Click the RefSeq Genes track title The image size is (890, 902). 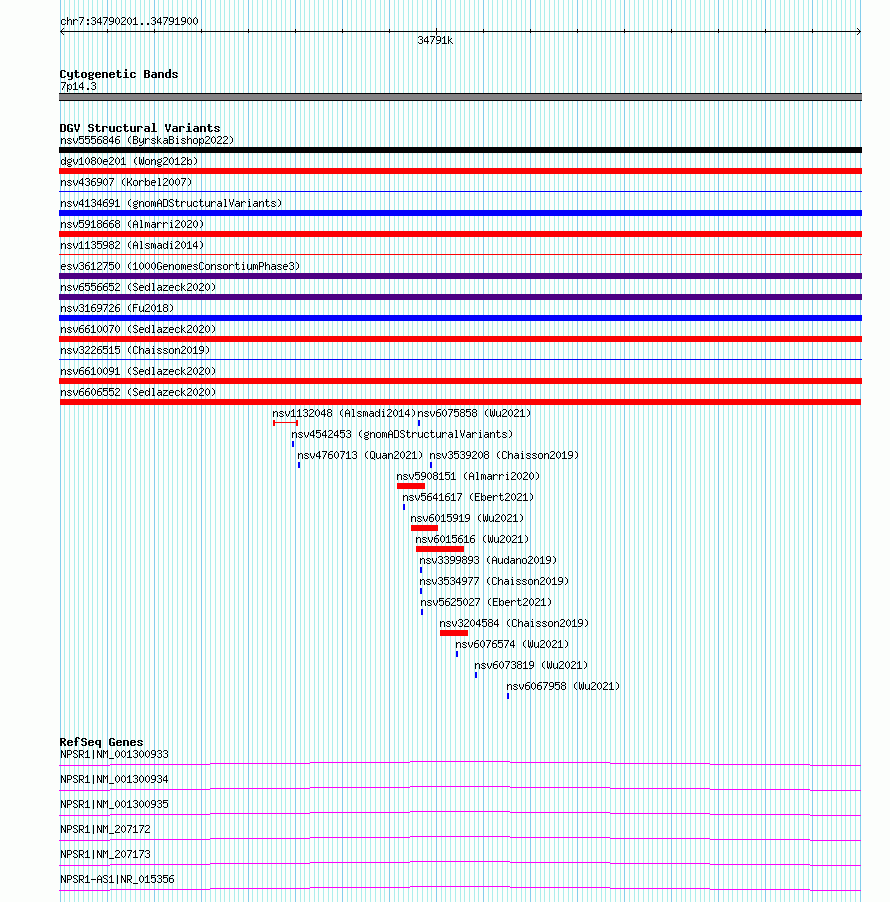point(101,742)
